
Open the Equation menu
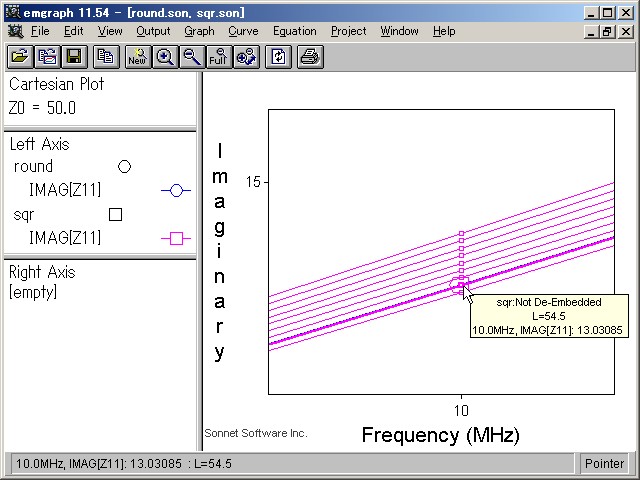[295, 31]
